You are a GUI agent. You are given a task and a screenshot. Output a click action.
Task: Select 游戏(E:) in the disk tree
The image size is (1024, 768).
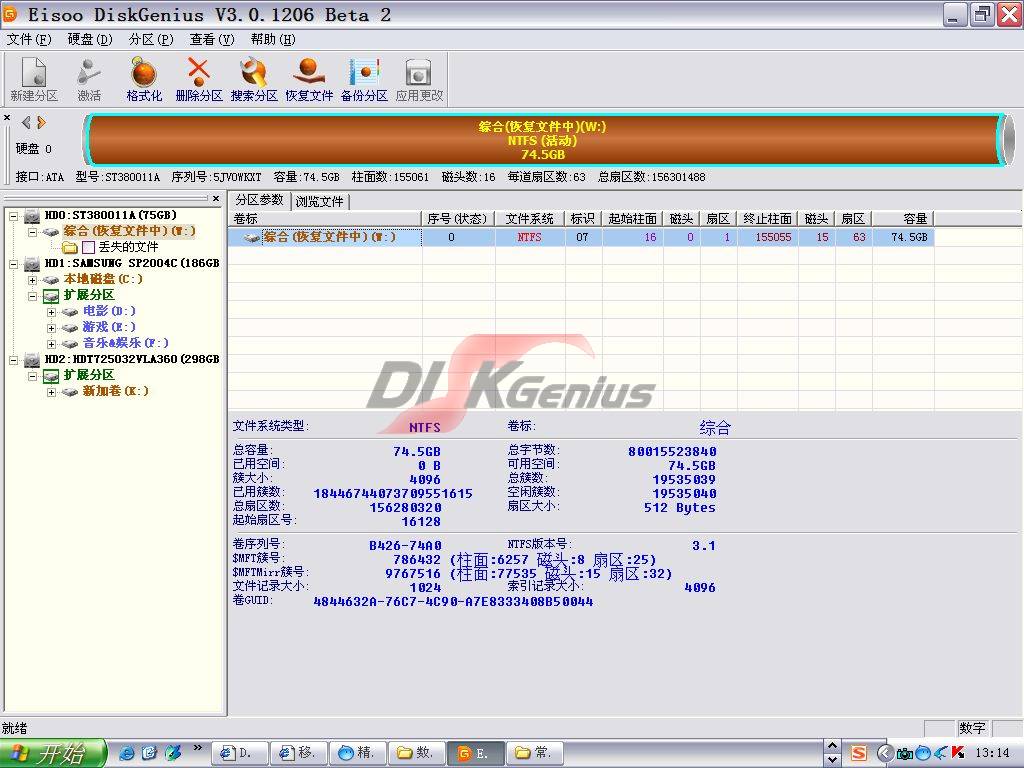109,328
